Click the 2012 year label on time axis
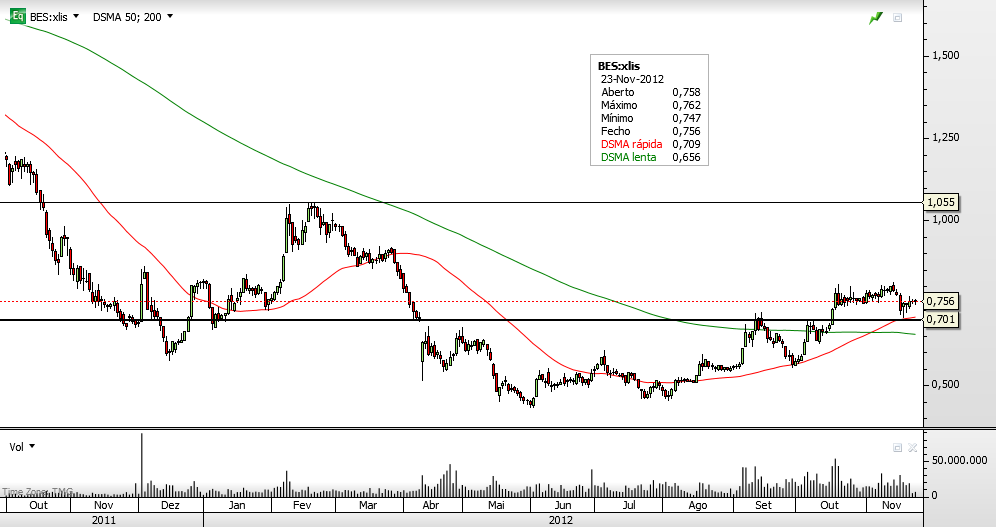 [x=561, y=520]
